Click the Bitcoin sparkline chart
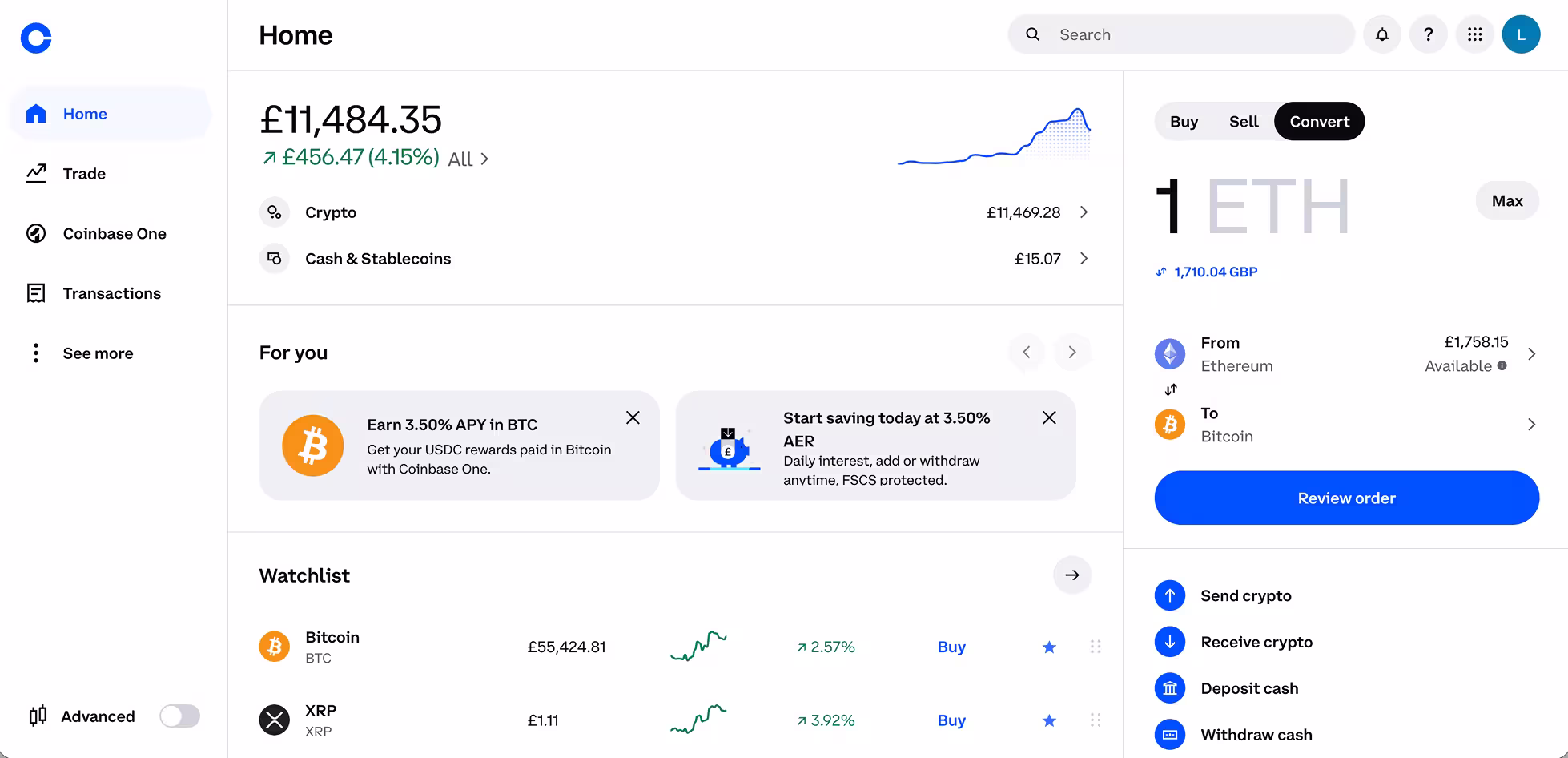This screenshot has height=758, width=1568. tap(698, 646)
